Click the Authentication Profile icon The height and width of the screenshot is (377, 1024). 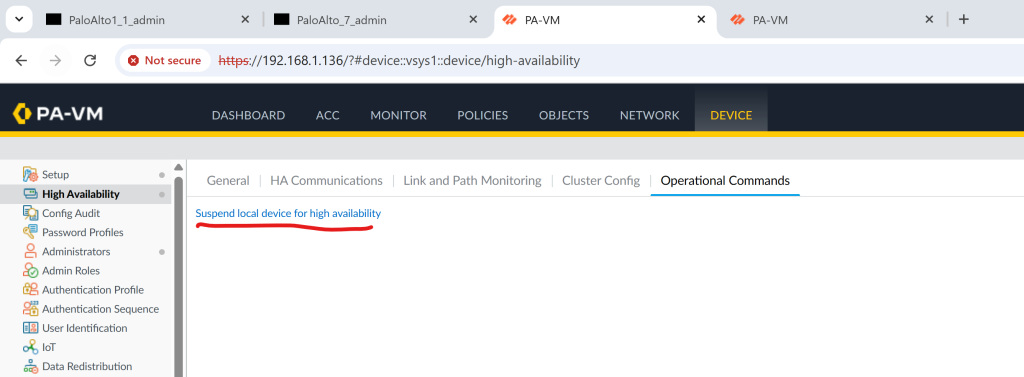tap(31, 289)
